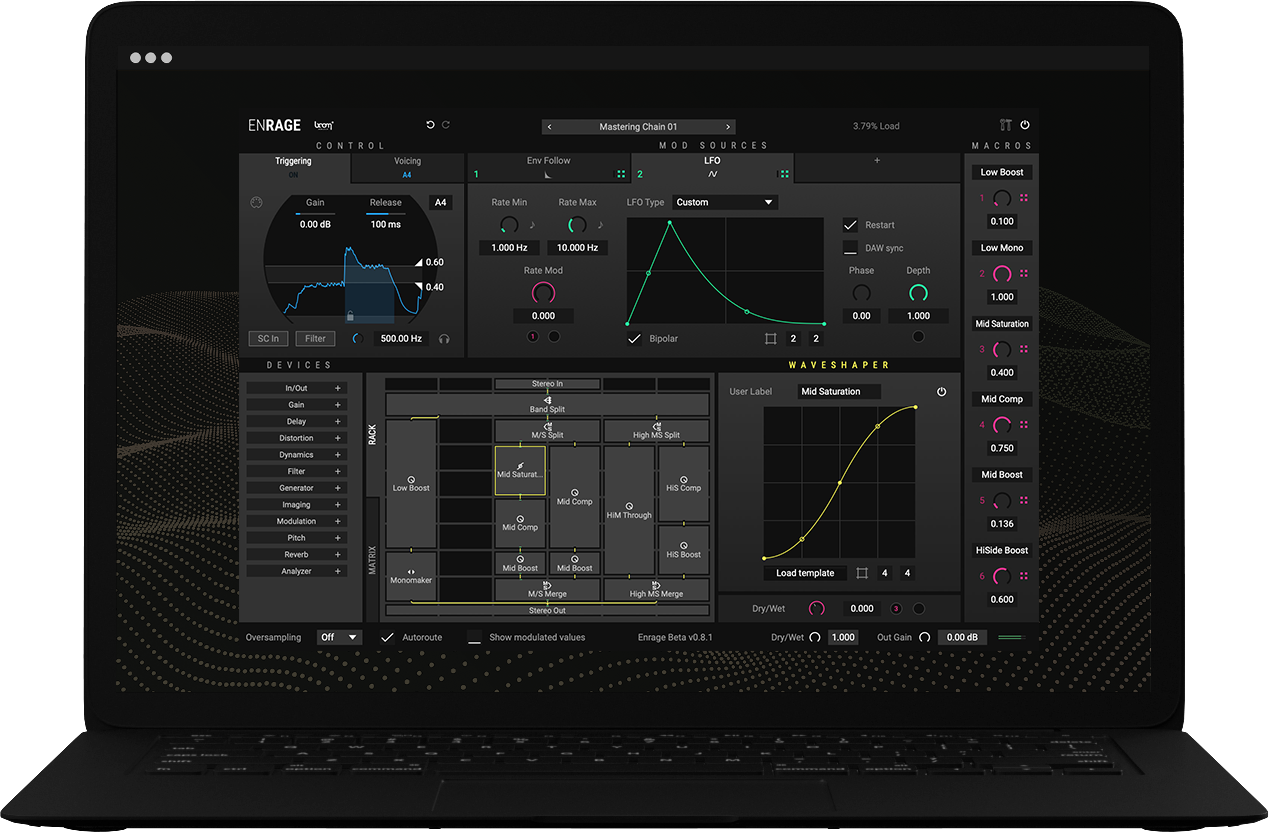Select the Env Follow mod source tab
Screen dimensions: 1269x832
(x=548, y=167)
